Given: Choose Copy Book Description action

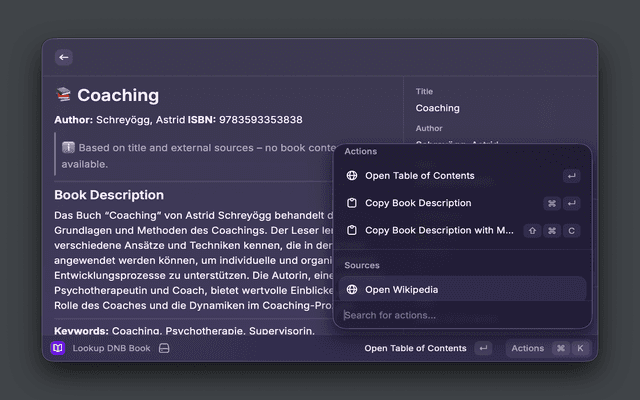Looking at the screenshot, I should coord(462,203).
